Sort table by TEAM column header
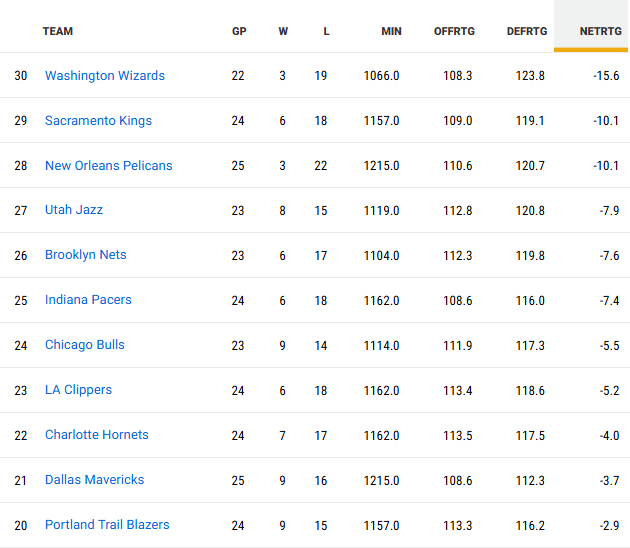The image size is (630, 548). [58, 31]
